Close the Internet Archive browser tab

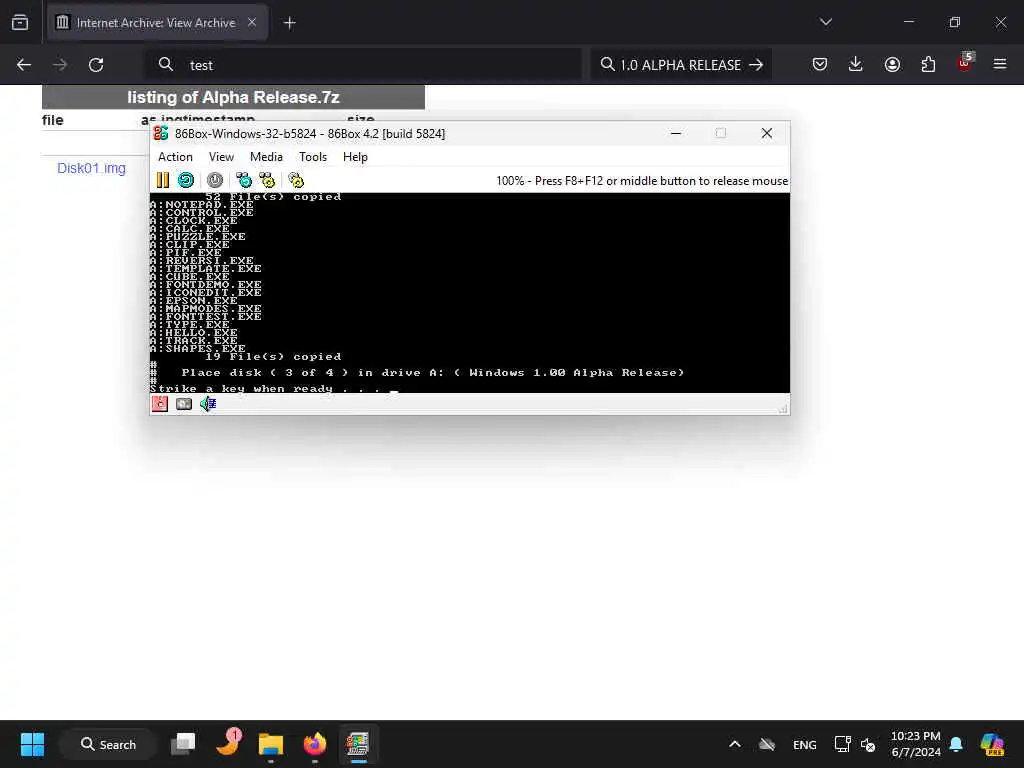tap(252, 22)
